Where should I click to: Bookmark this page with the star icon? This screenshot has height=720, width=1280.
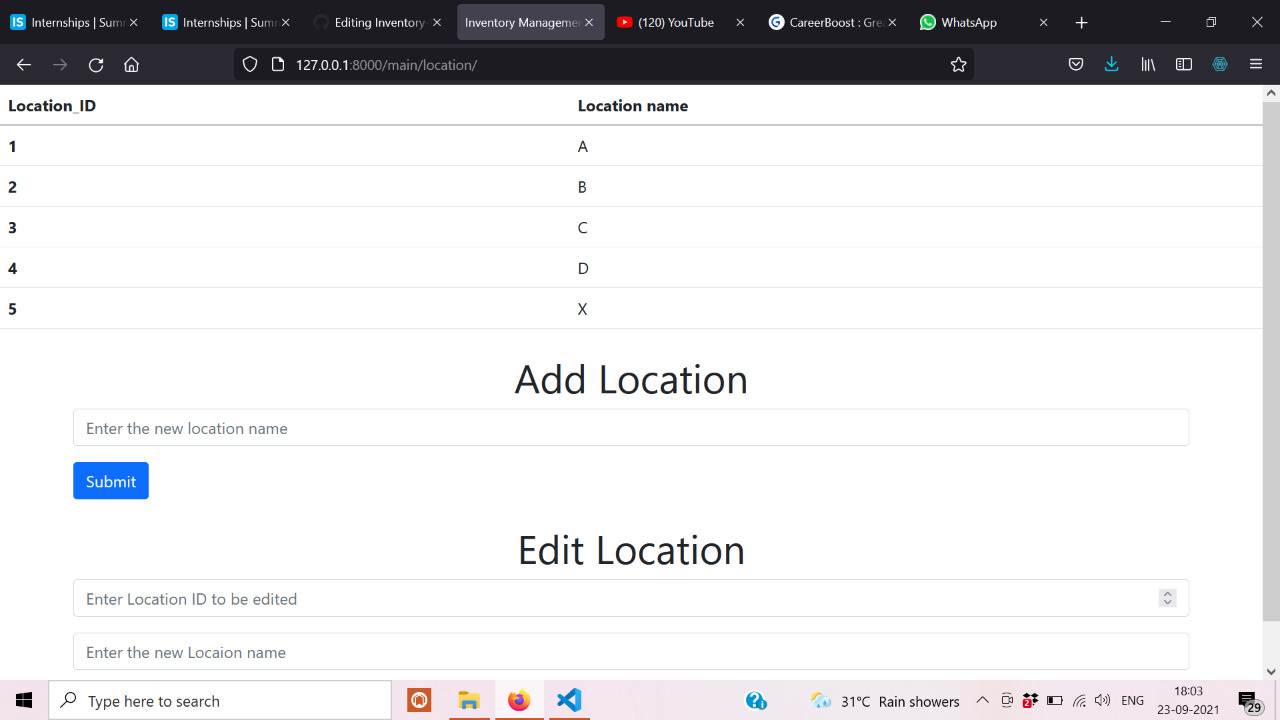pyautogui.click(x=958, y=64)
